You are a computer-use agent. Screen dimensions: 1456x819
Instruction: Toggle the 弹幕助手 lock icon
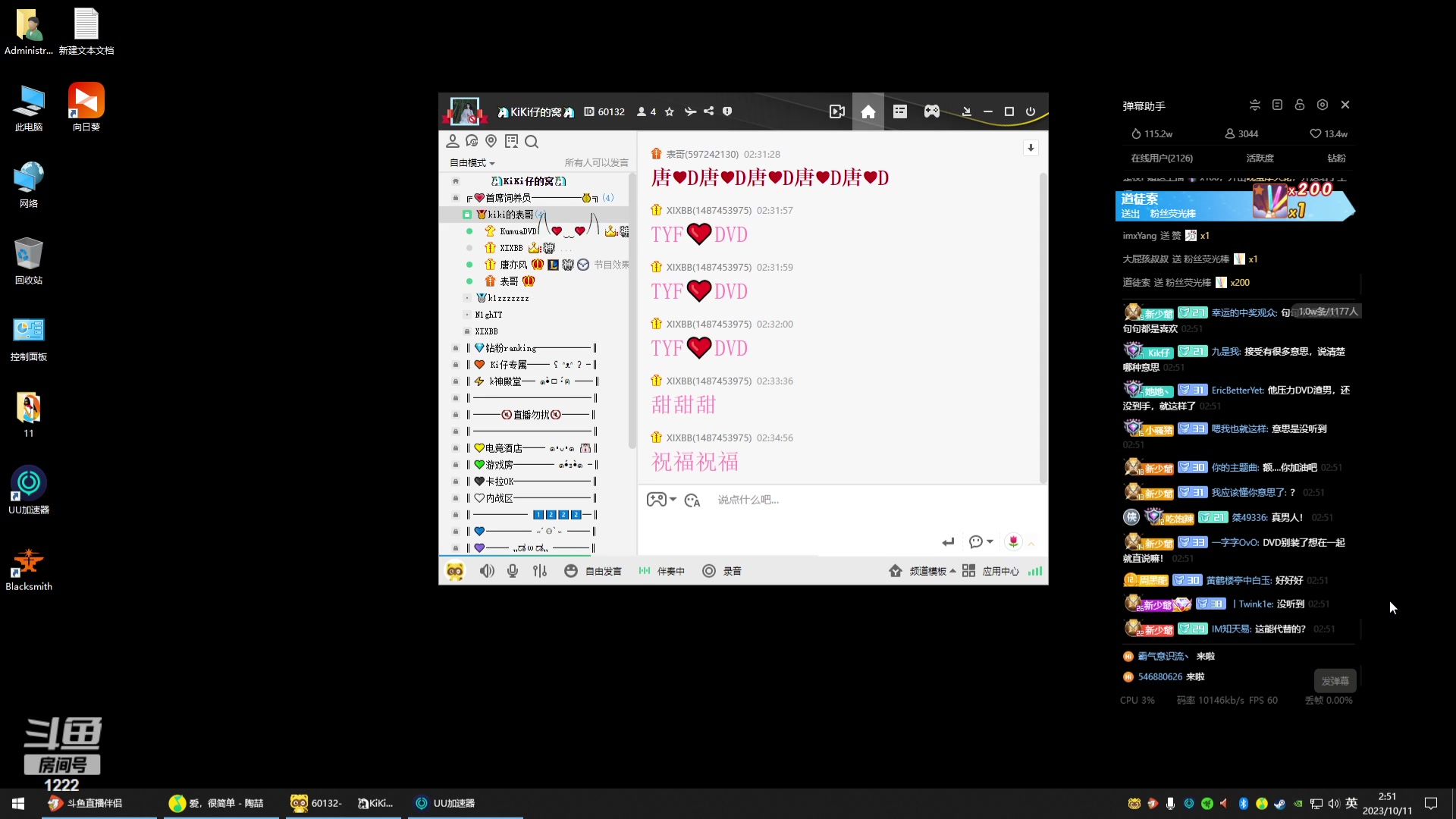coord(1300,105)
